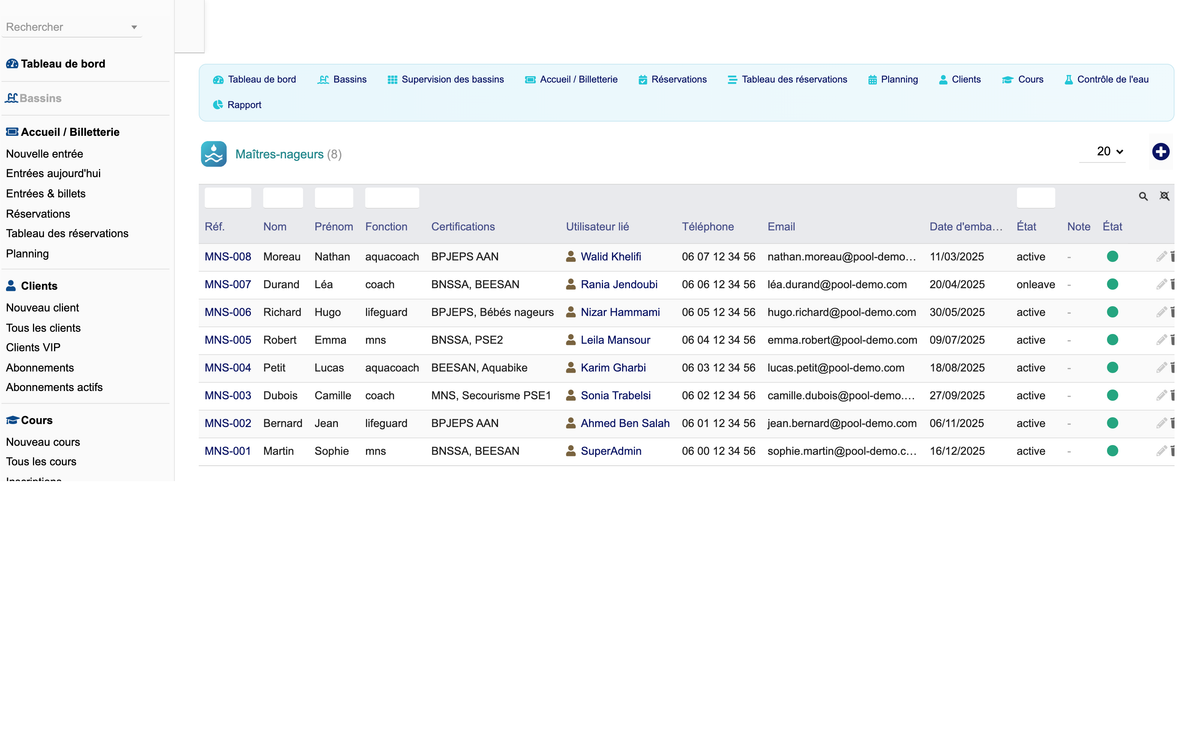Screen dimensions: 1200x743
Task: Click user icon beside Walid Khelifi
Action: coord(571,257)
